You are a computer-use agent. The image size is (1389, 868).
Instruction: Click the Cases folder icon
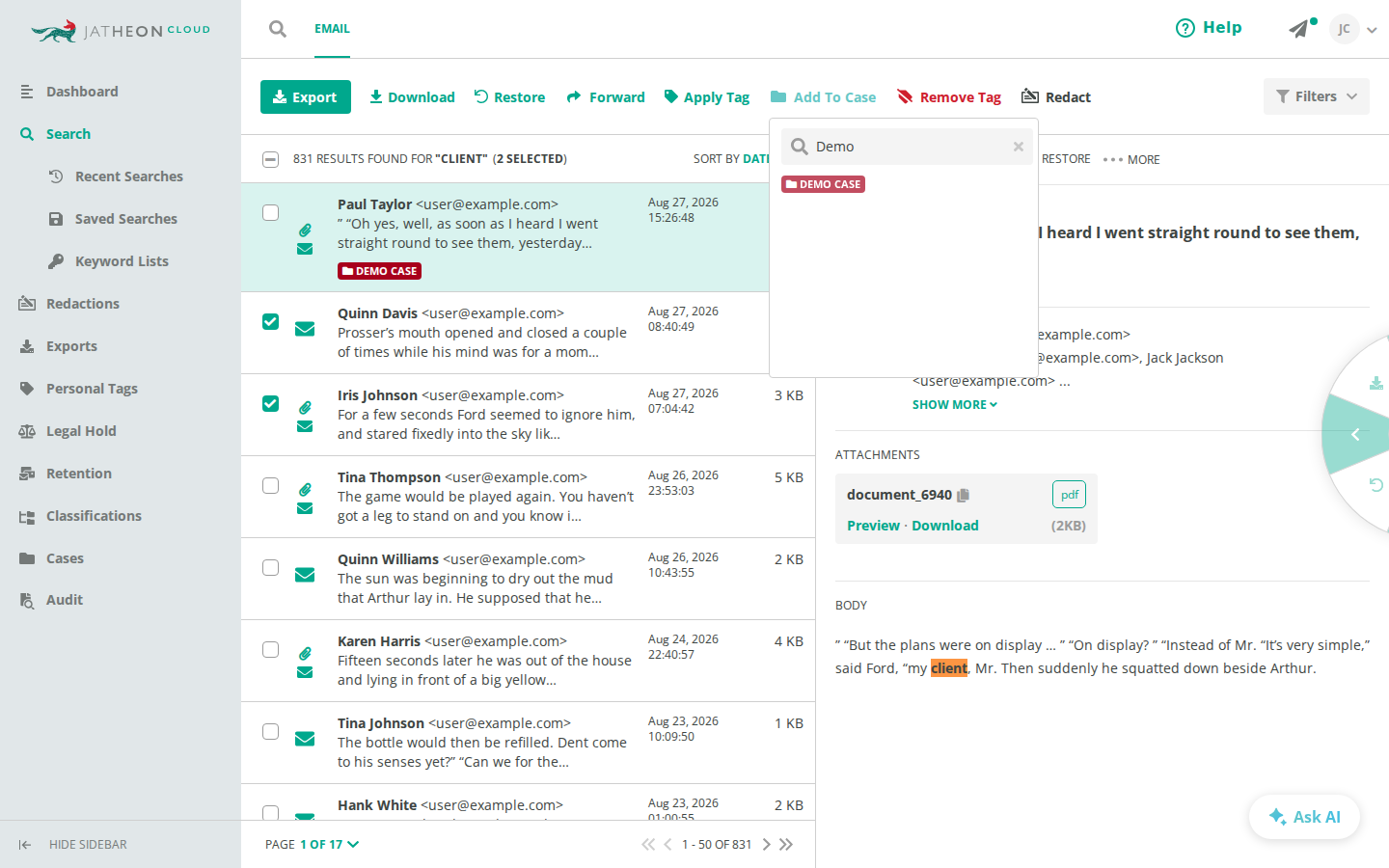(27, 558)
